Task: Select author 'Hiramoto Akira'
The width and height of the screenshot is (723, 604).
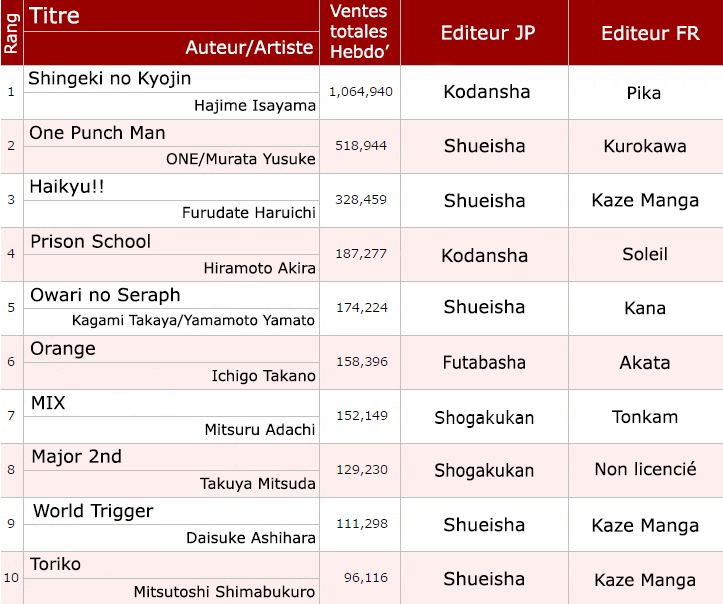Action: (x=260, y=268)
